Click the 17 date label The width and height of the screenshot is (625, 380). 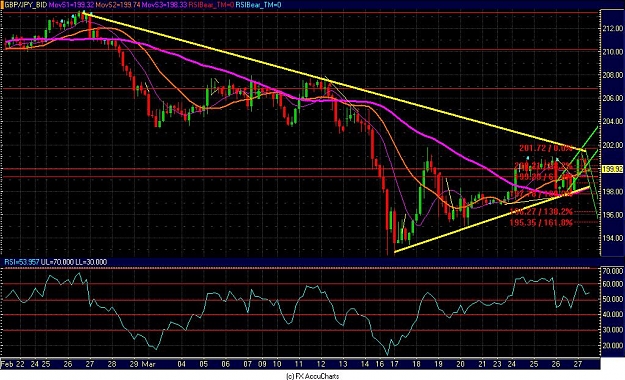pos(394,364)
